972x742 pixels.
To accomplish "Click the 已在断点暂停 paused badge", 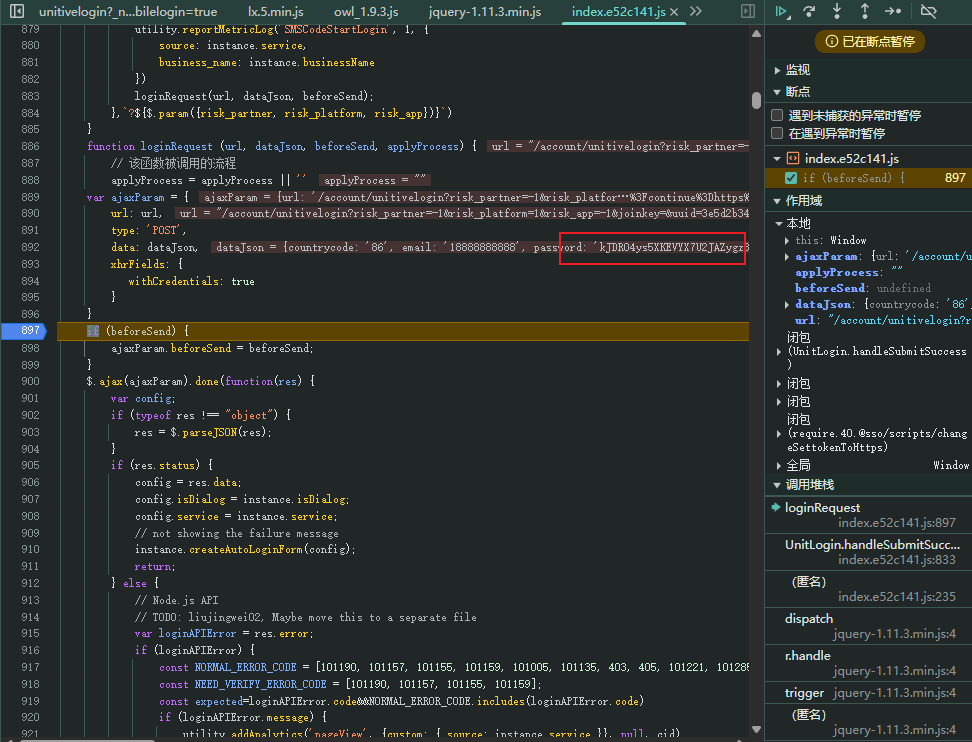I will pos(870,42).
